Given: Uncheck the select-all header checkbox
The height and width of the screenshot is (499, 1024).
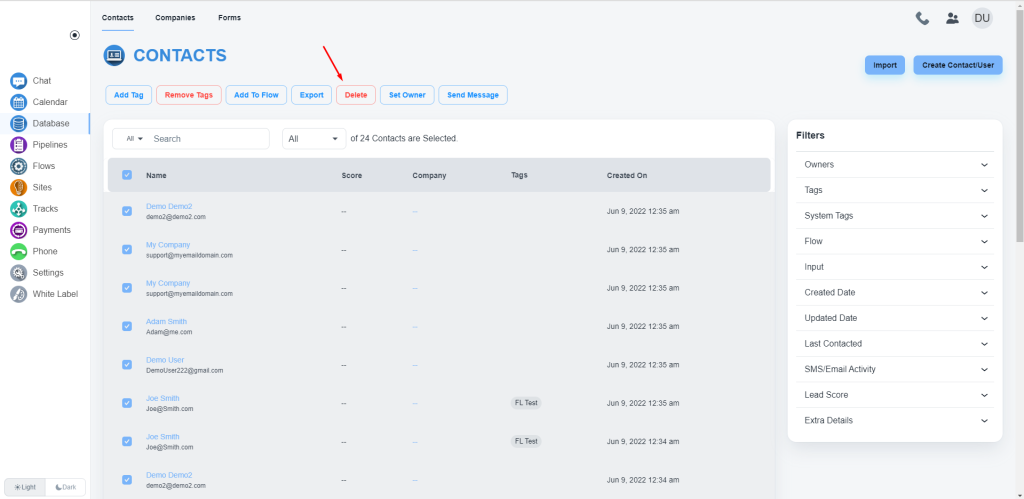Looking at the screenshot, I should point(127,175).
